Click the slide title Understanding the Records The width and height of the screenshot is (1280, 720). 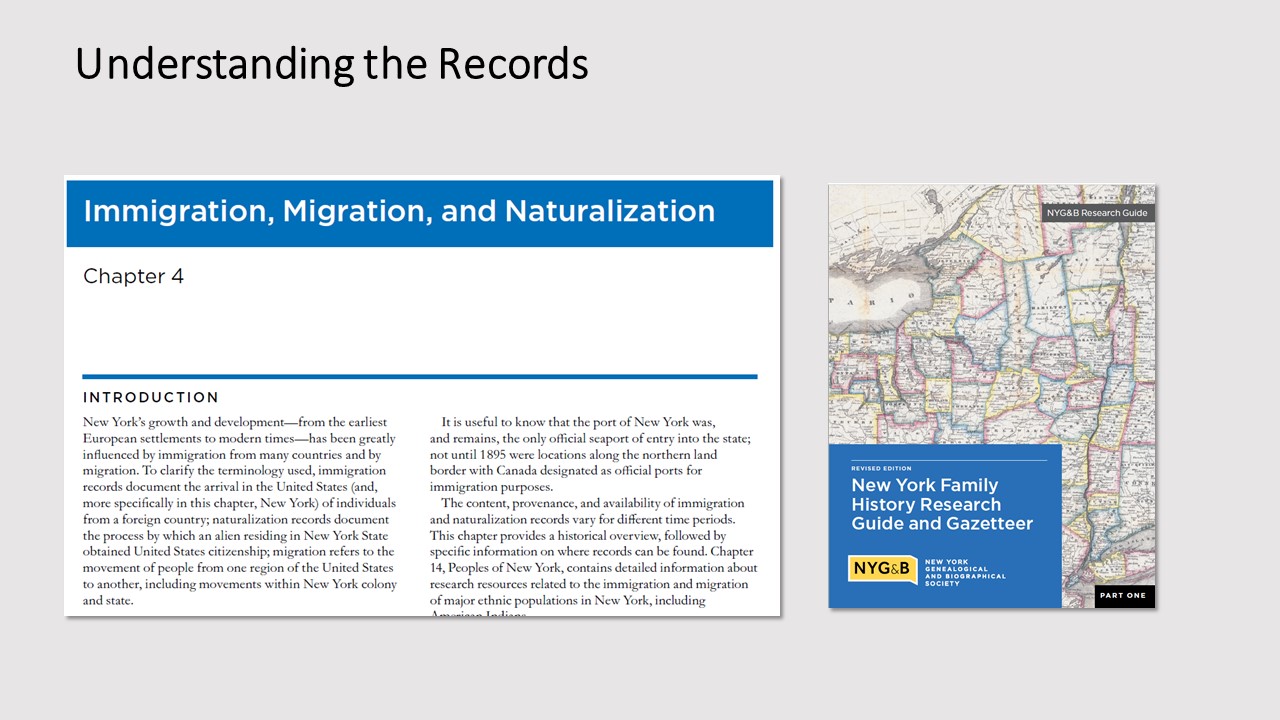[x=331, y=64]
